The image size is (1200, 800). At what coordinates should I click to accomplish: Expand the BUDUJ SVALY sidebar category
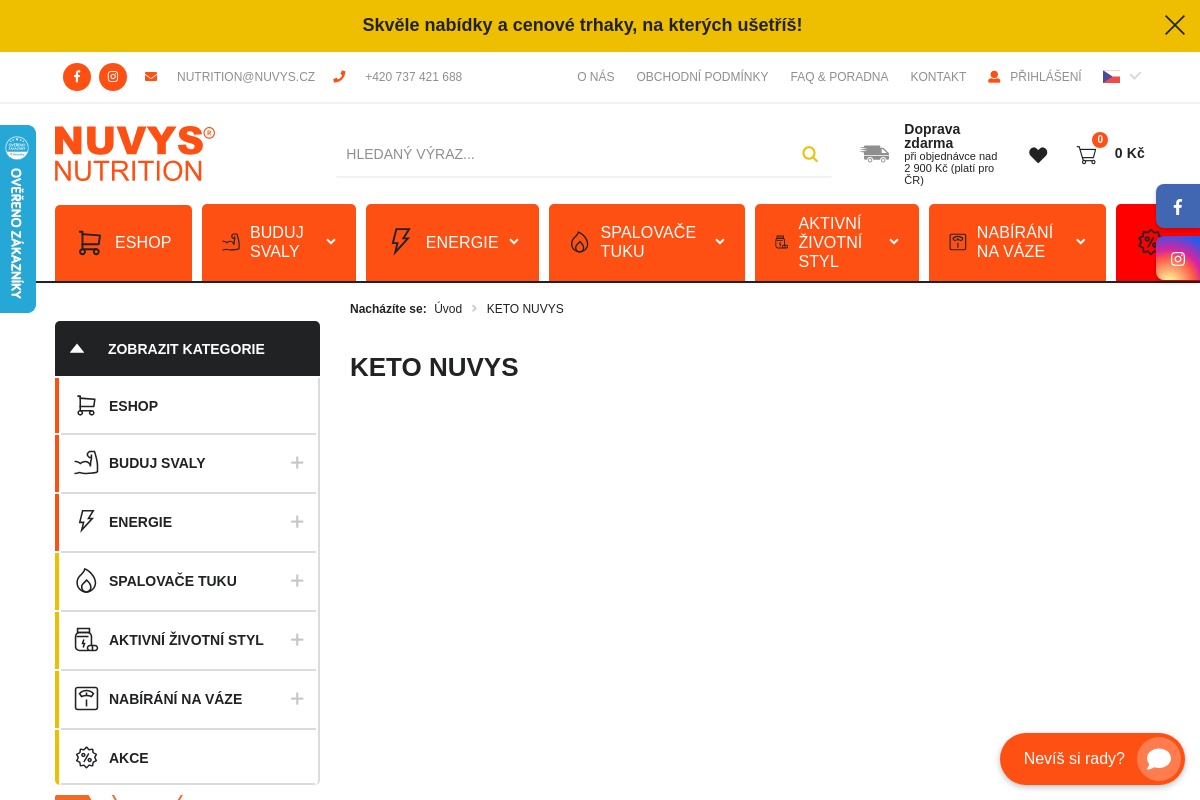(297, 463)
